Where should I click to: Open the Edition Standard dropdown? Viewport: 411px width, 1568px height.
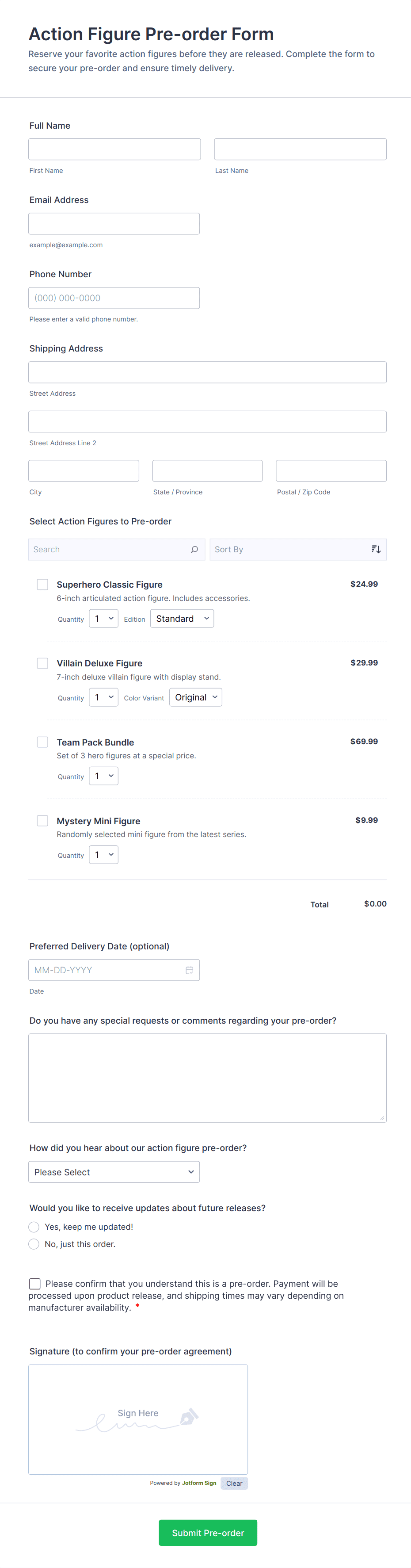tap(182, 619)
